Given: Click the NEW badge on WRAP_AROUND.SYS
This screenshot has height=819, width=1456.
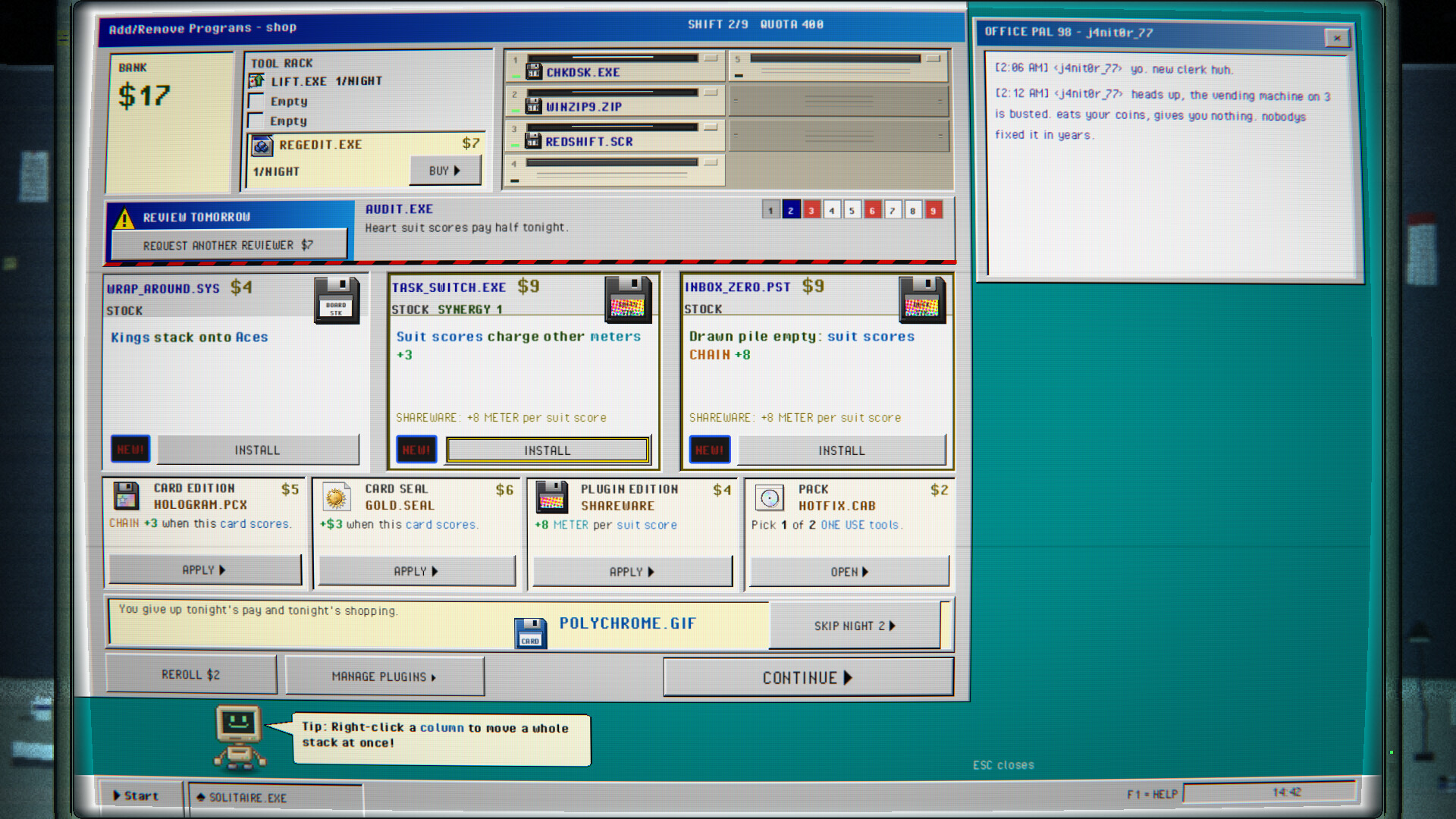Looking at the screenshot, I should point(130,450).
